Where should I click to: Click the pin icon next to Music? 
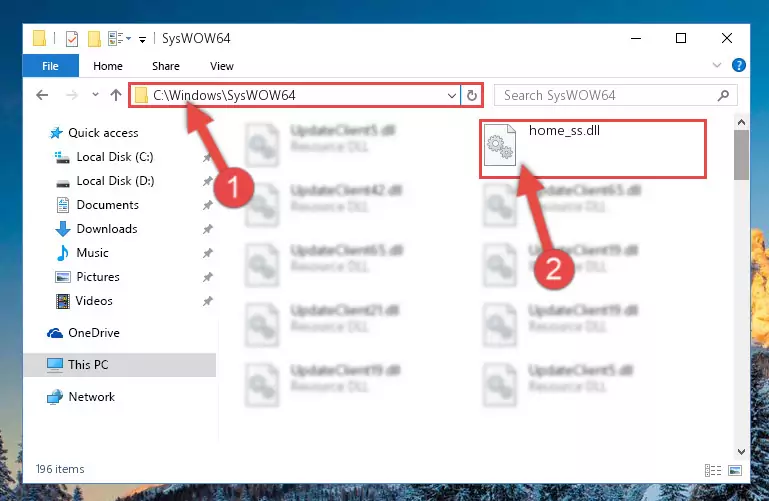click(x=207, y=253)
